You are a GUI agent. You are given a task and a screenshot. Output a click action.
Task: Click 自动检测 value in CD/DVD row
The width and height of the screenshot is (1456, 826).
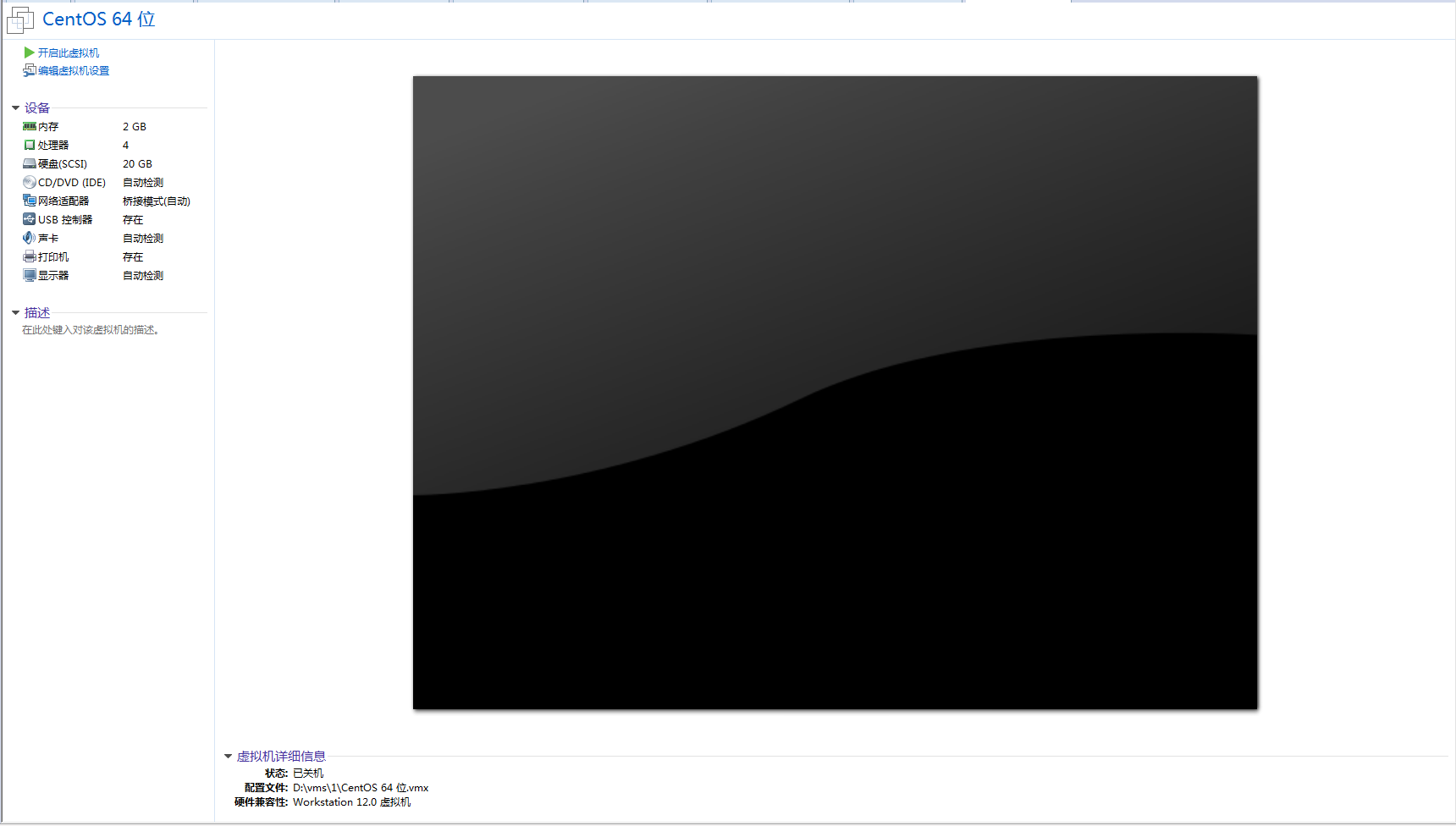point(143,182)
